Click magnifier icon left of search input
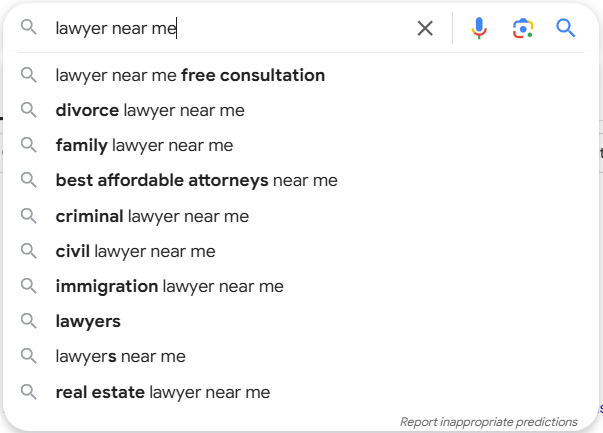This screenshot has width=603, height=433. pyautogui.click(x=29, y=28)
